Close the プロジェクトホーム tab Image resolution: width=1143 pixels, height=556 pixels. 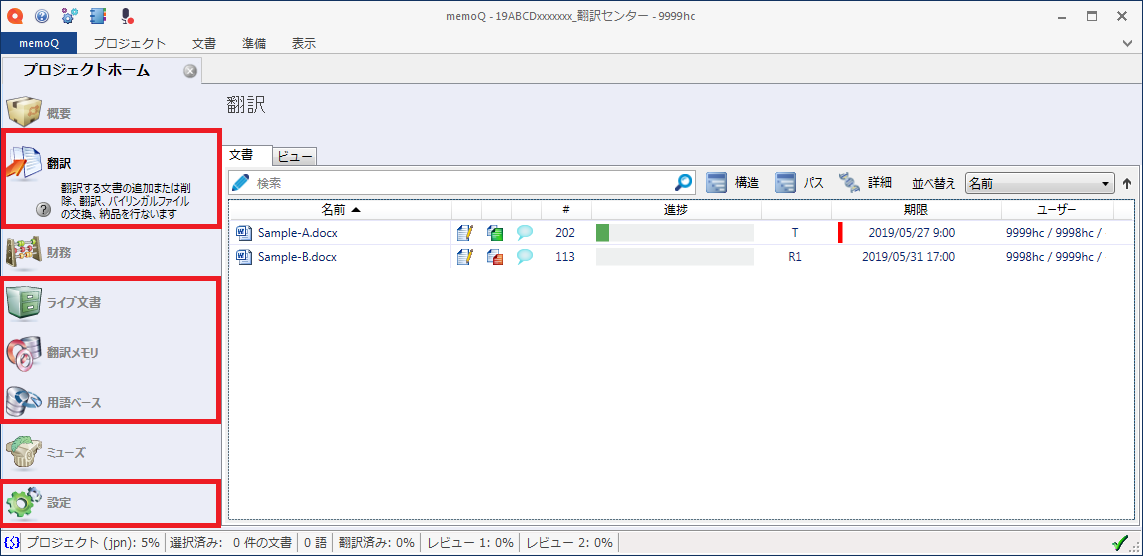pos(190,70)
